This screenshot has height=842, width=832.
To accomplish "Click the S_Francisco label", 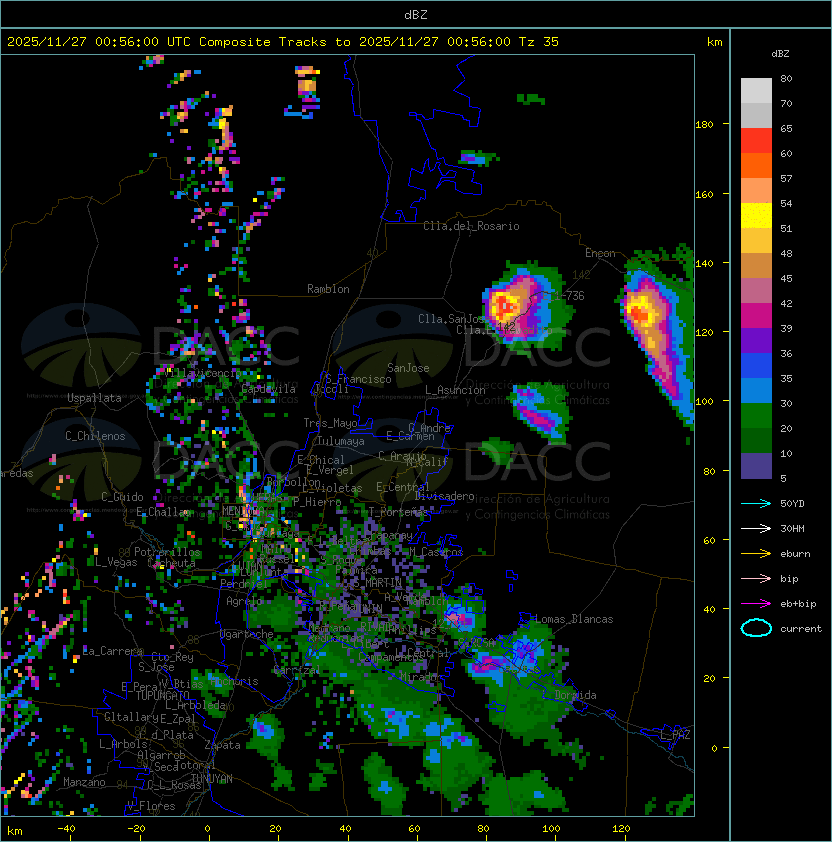I will pos(358,379).
